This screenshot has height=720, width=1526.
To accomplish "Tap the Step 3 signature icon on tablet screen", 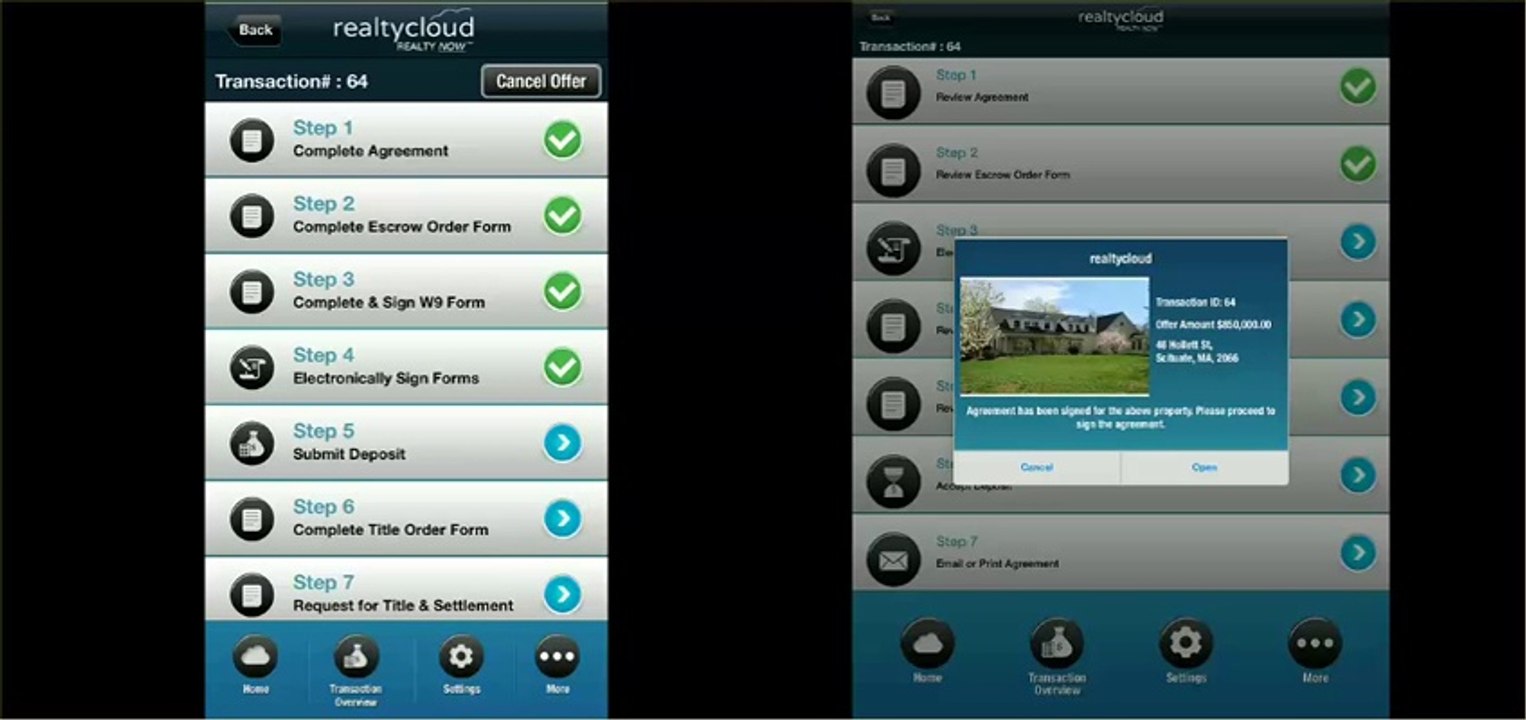I will point(893,248).
